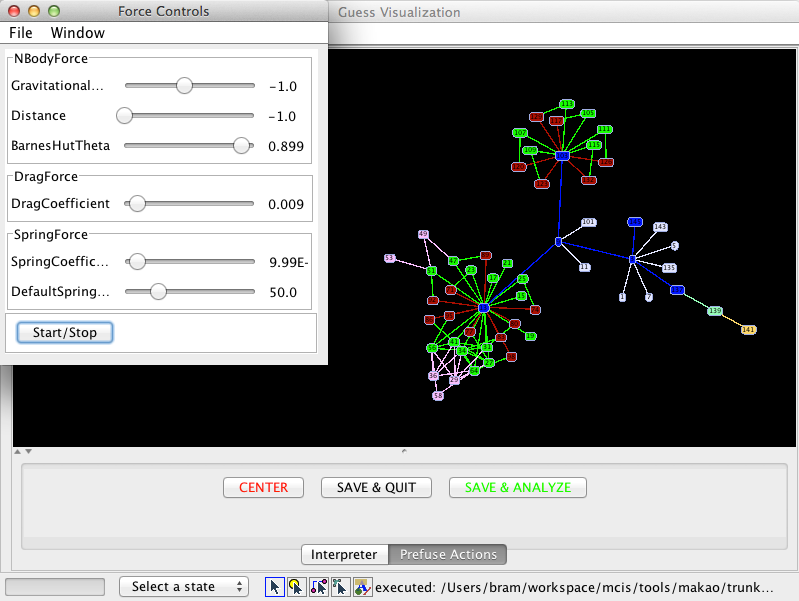Select graph node 139

pyautogui.click(x=714, y=311)
